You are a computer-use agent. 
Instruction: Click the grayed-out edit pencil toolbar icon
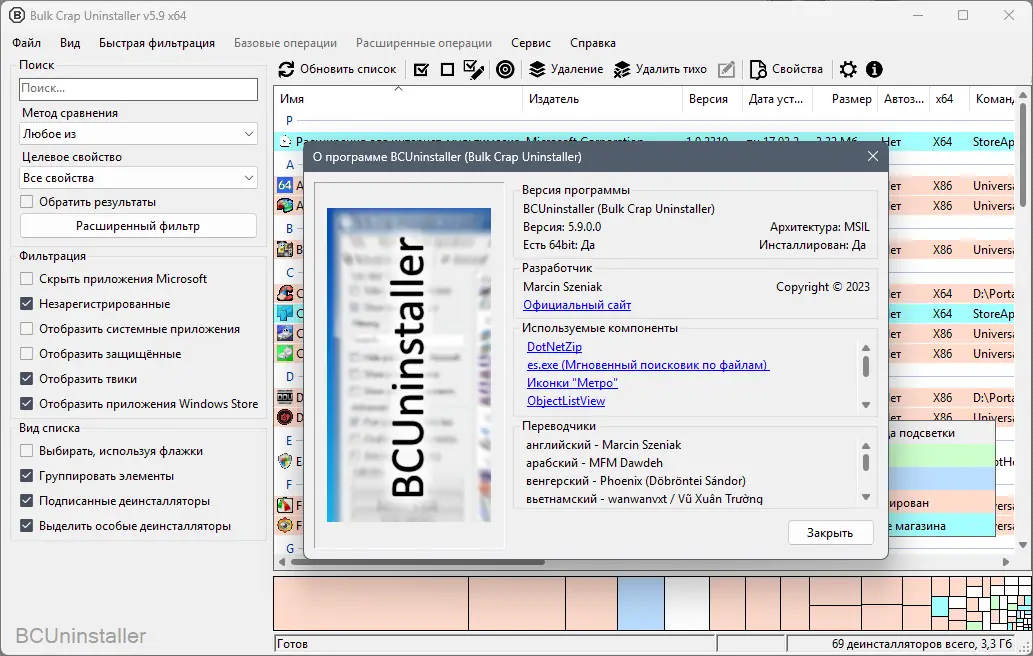(726, 69)
